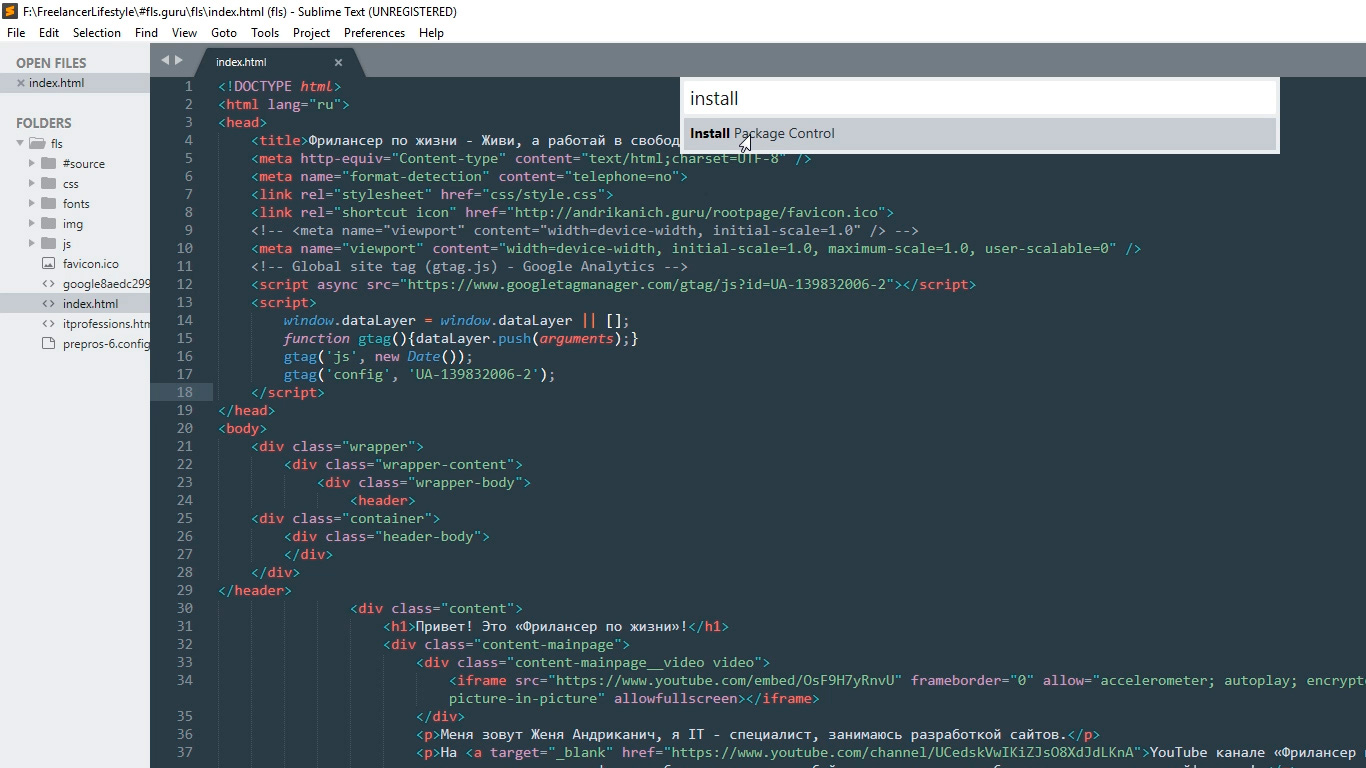Open the Preferences menu
This screenshot has width=1366, height=768.
tap(375, 33)
